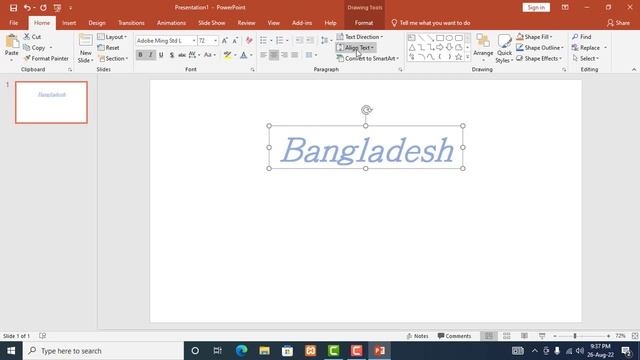Click Reset slide button

click(109, 48)
